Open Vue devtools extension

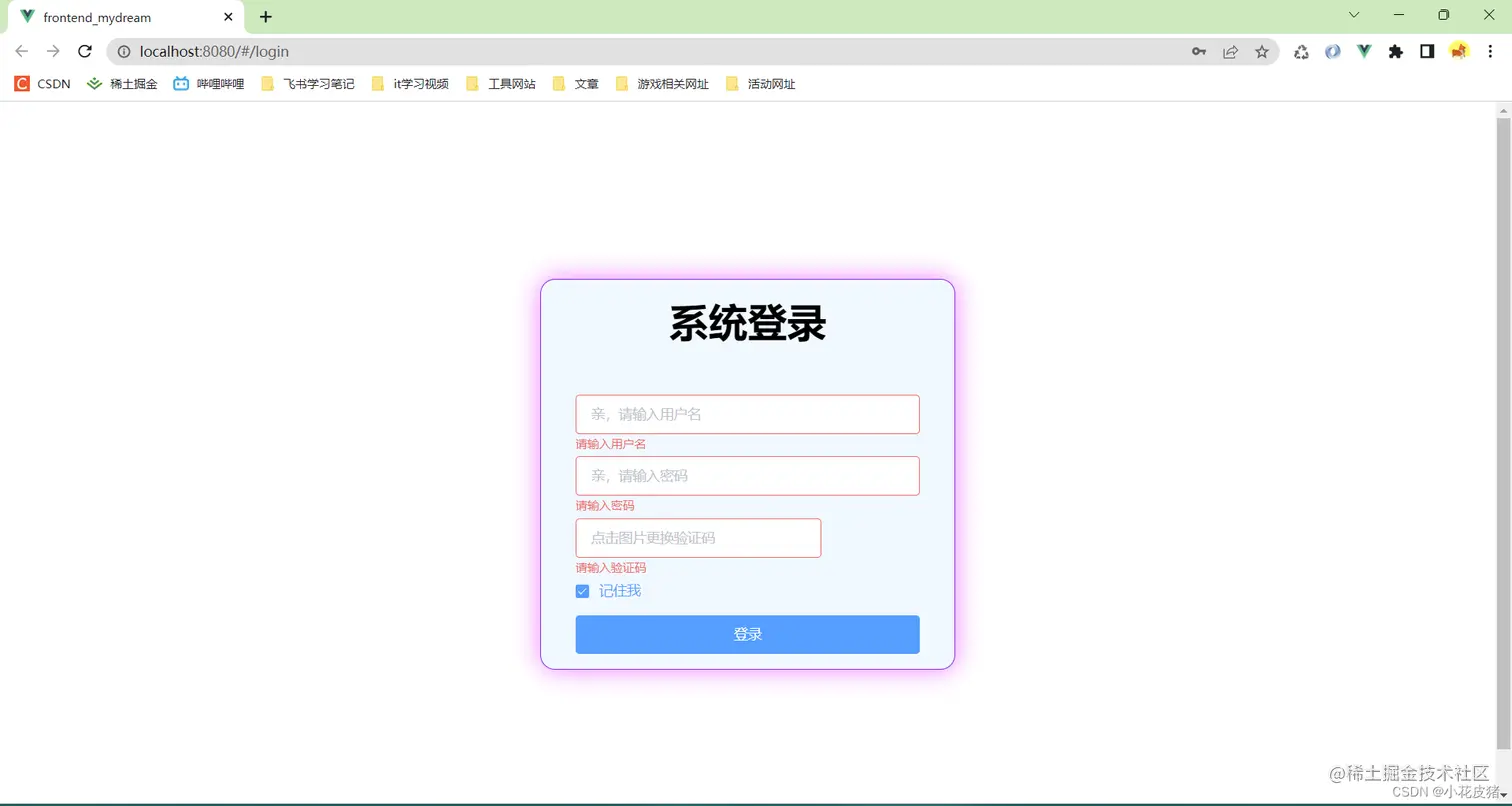1364,52
